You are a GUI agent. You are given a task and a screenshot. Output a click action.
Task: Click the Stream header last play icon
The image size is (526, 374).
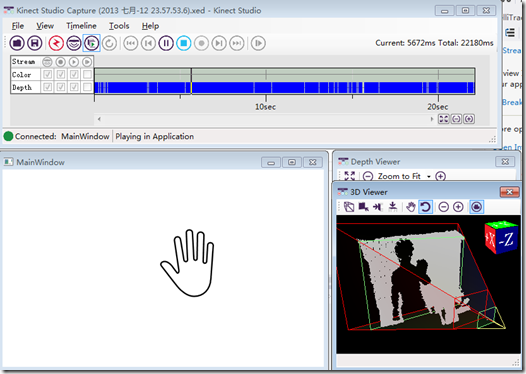point(87,62)
